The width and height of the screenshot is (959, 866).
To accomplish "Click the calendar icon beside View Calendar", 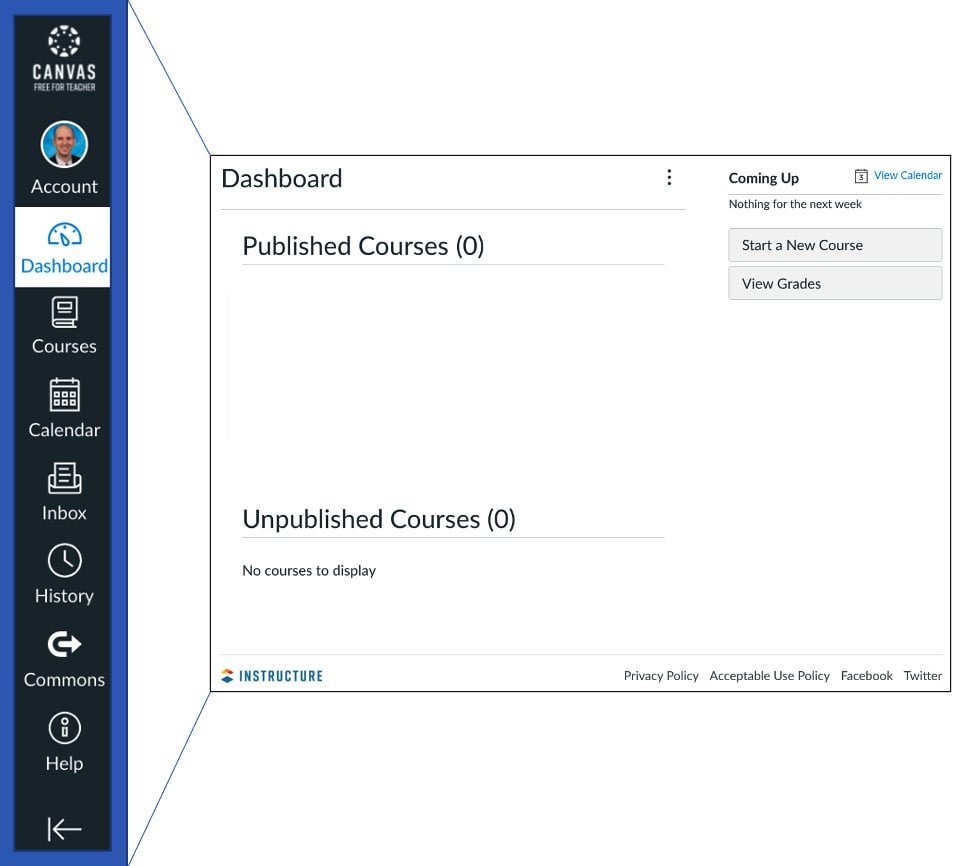I will point(861,176).
